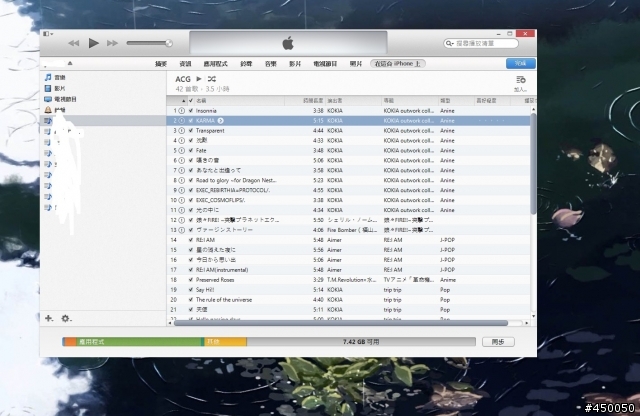Click the scroll-down arrow of song list

tap(533, 316)
